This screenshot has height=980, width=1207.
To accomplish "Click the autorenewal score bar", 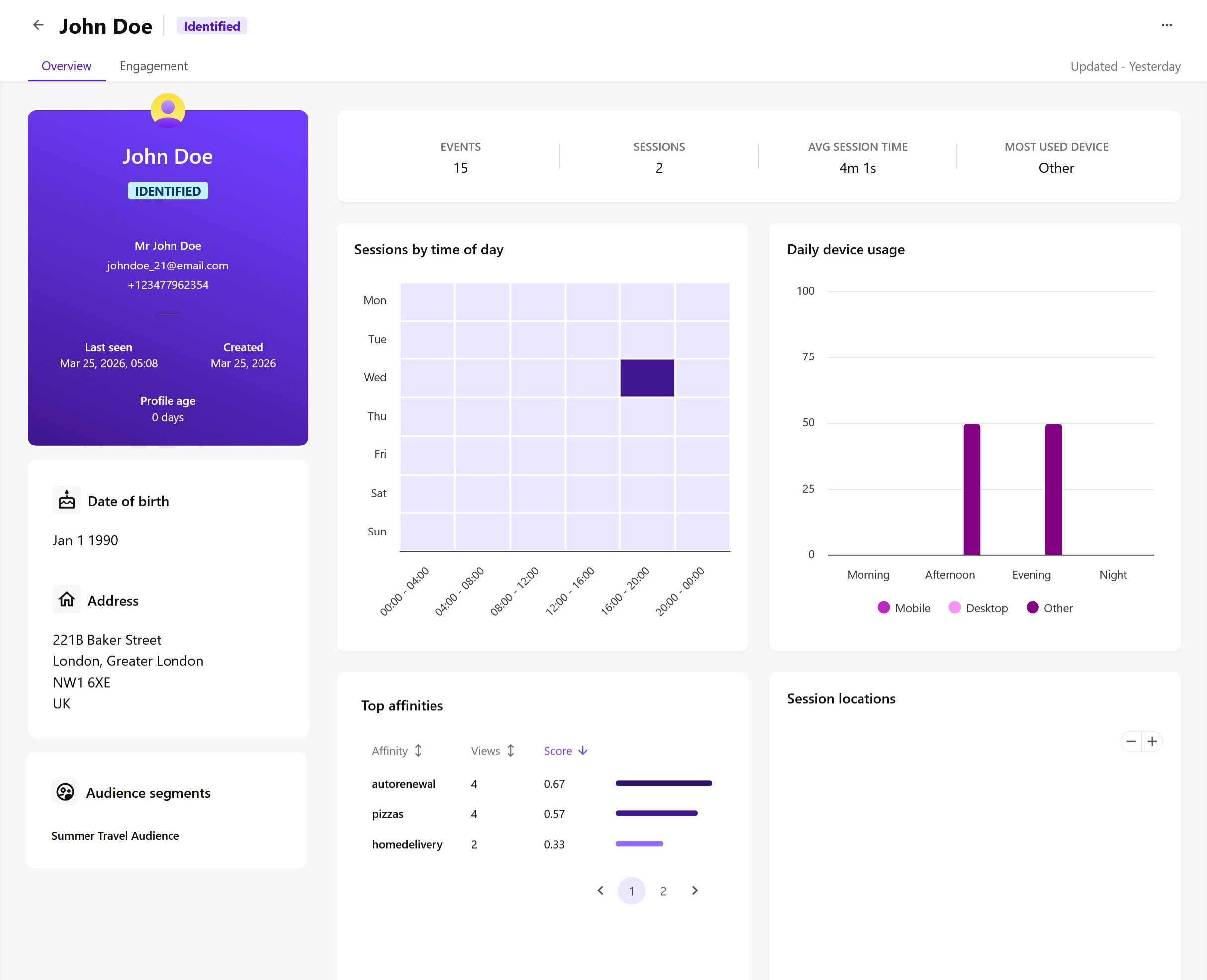I will [664, 783].
